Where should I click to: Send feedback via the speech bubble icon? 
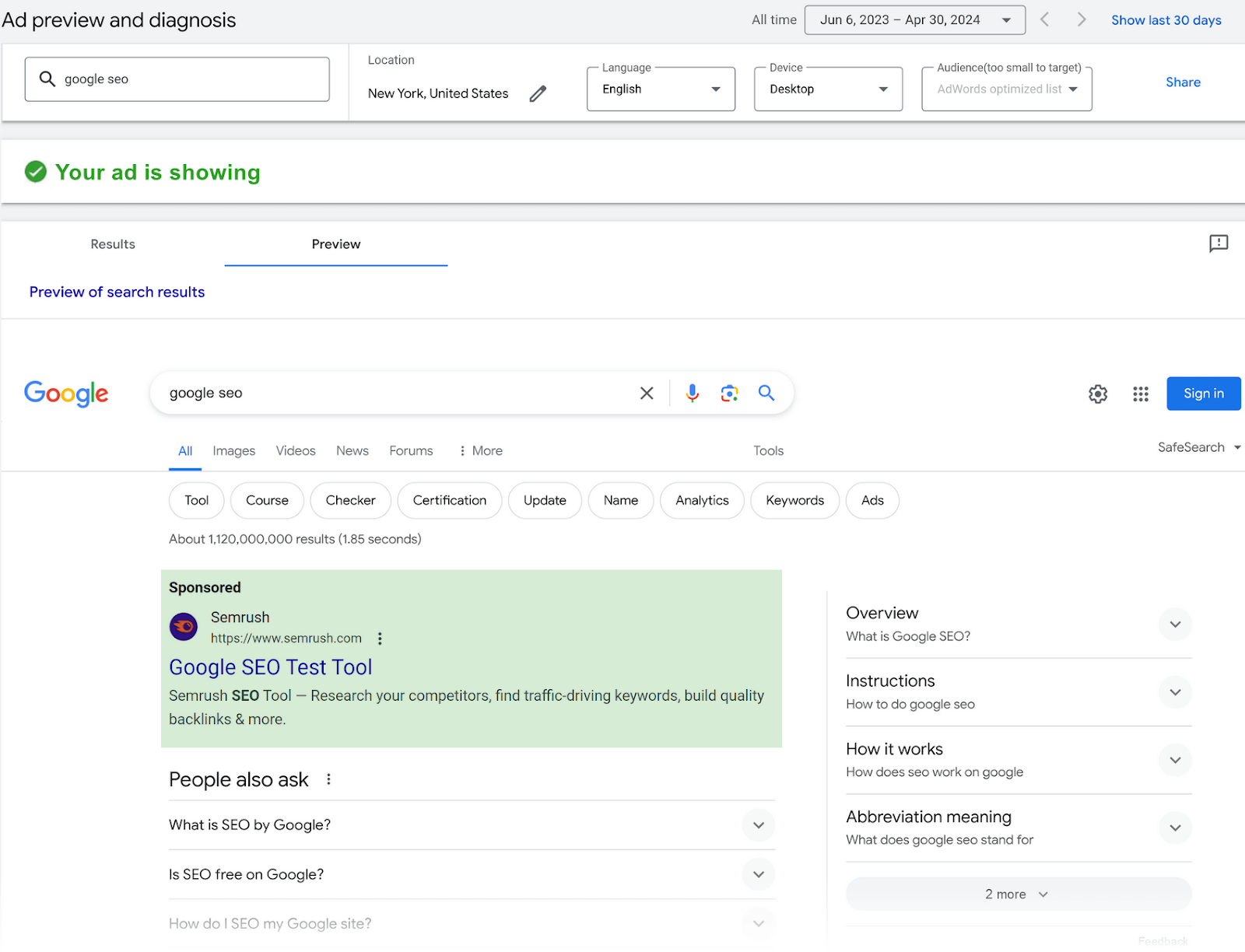[1218, 243]
